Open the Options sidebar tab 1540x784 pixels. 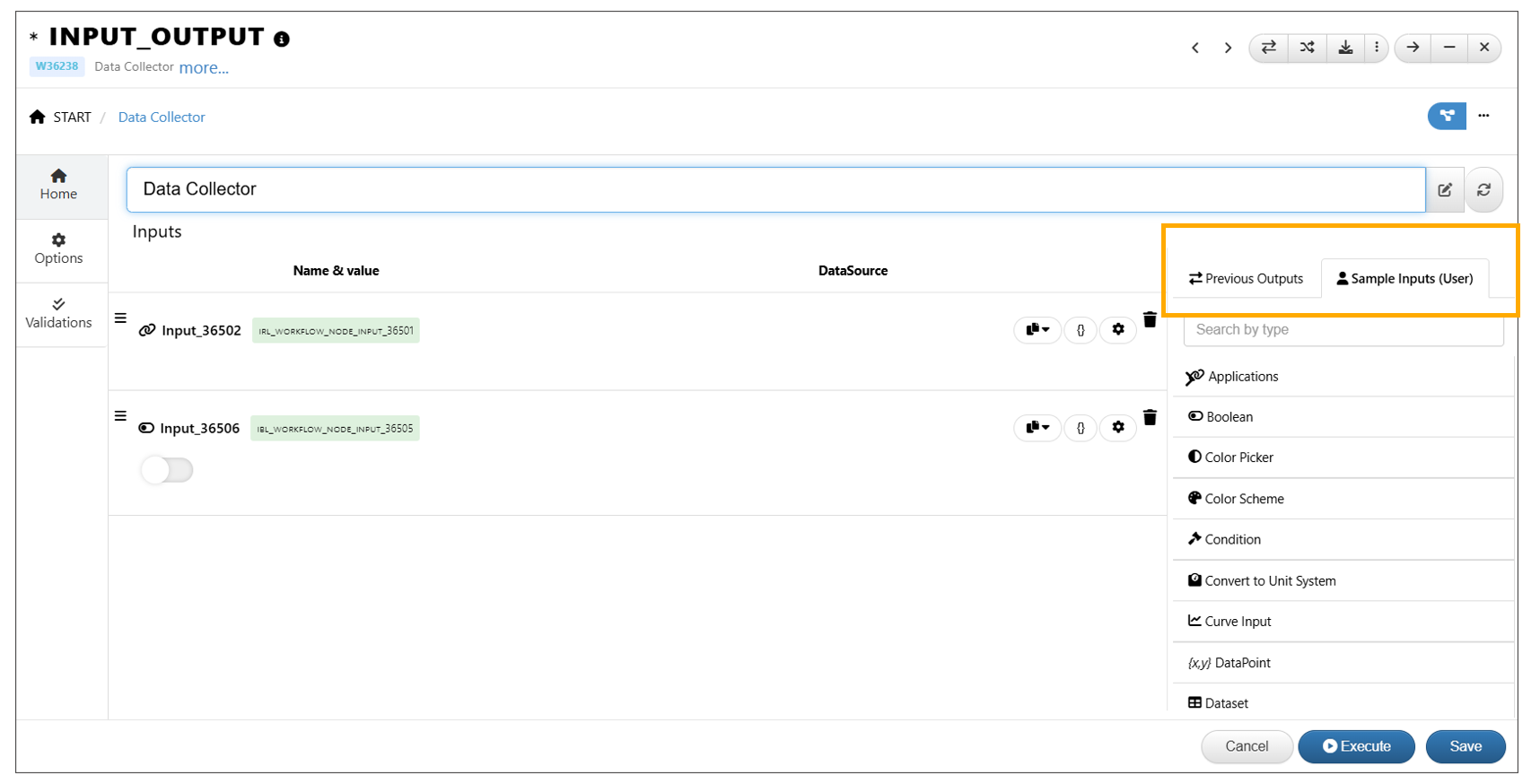(x=58, y=248)
